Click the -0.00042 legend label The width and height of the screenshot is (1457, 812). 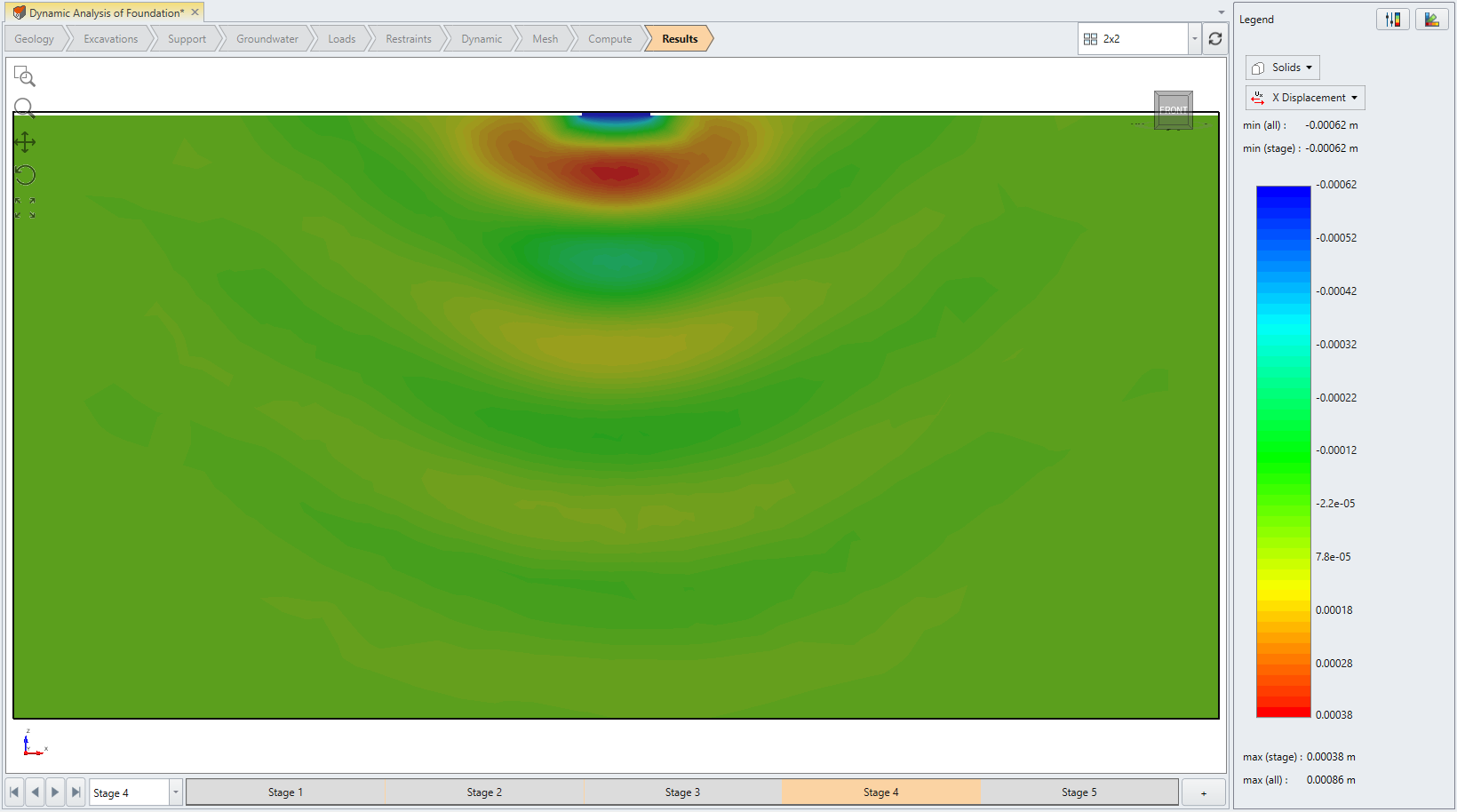click(x=1336, y=291)
